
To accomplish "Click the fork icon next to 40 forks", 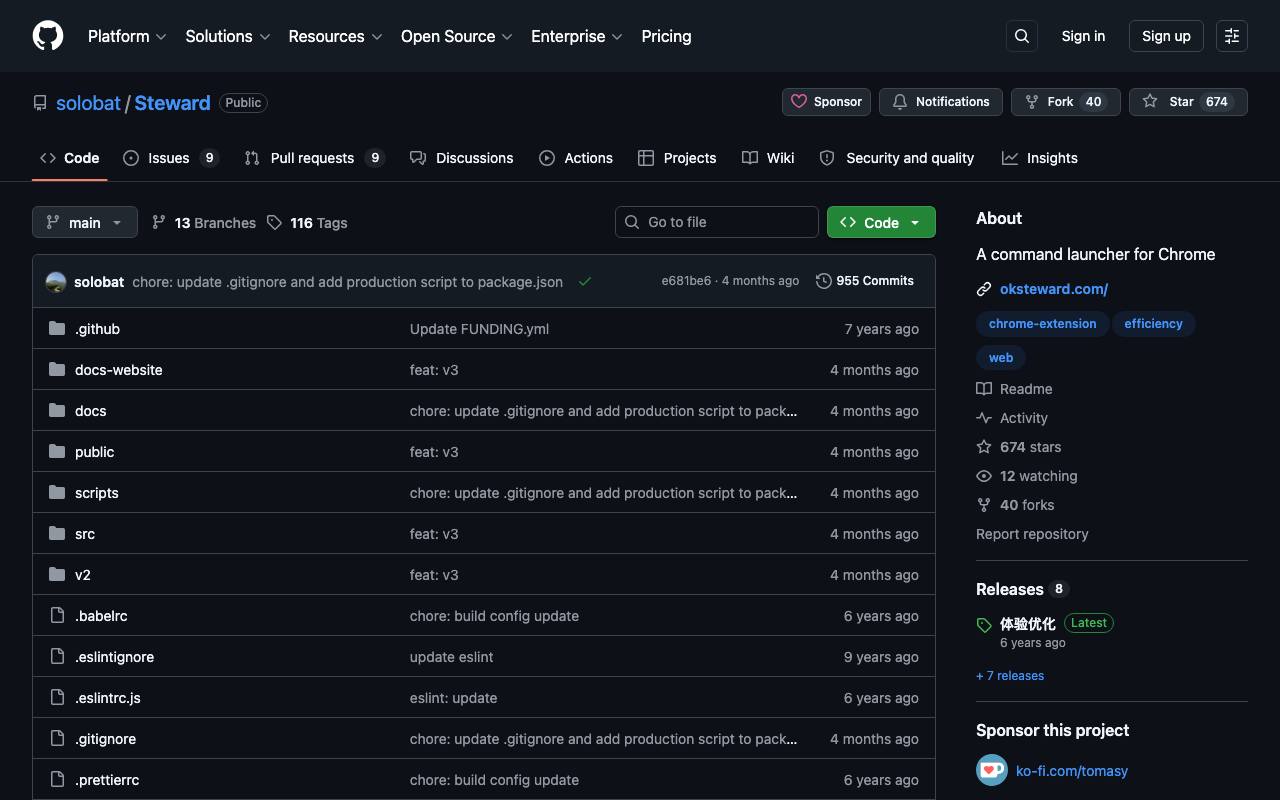I will [984, 505].
